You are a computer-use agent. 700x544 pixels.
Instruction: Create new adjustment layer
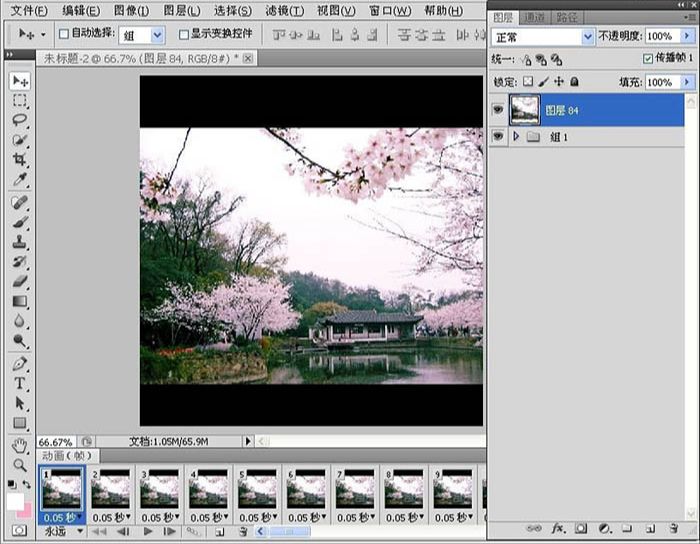(x=604, y=529)
